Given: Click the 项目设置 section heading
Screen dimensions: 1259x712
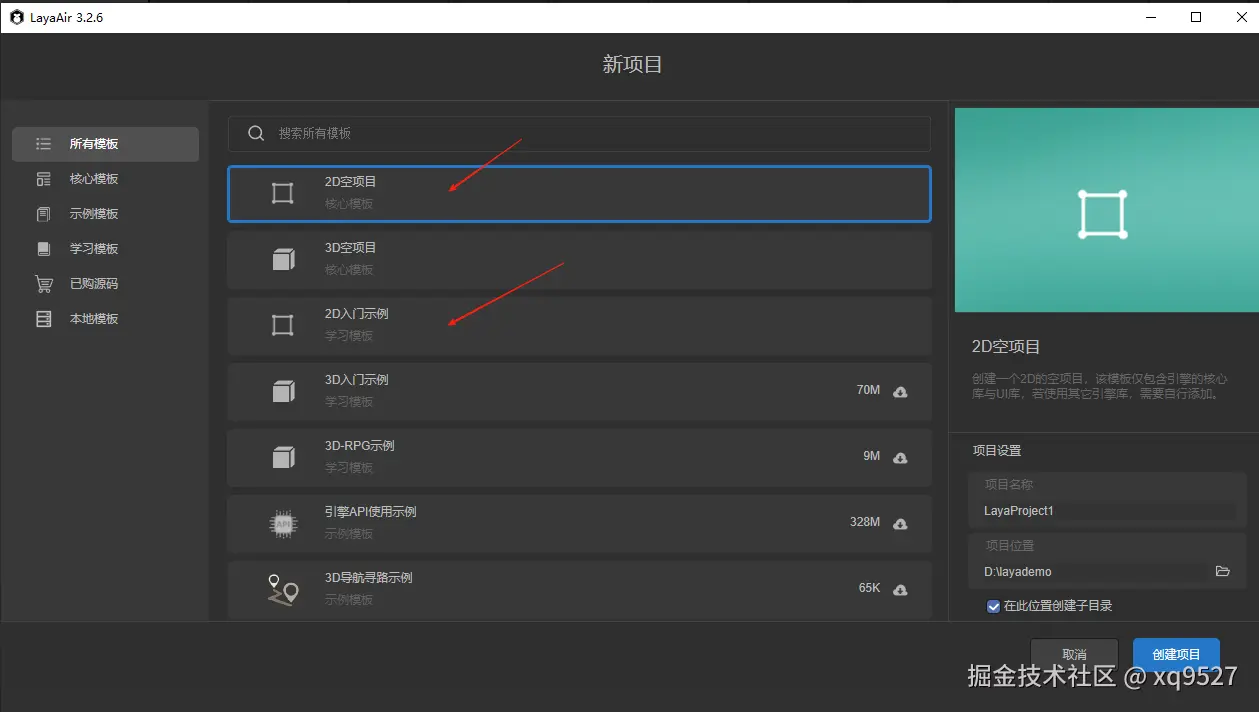Looking at the screenshot, I should pyautogui.click(x=997, y=451).
